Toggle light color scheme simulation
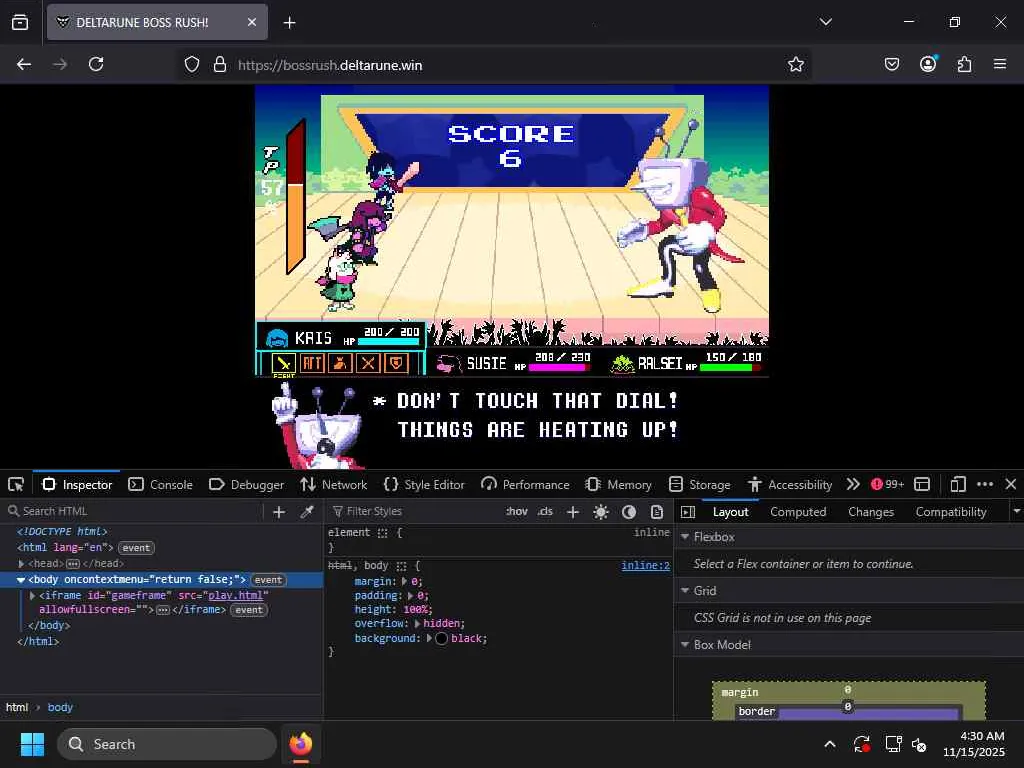 [601, 512]
